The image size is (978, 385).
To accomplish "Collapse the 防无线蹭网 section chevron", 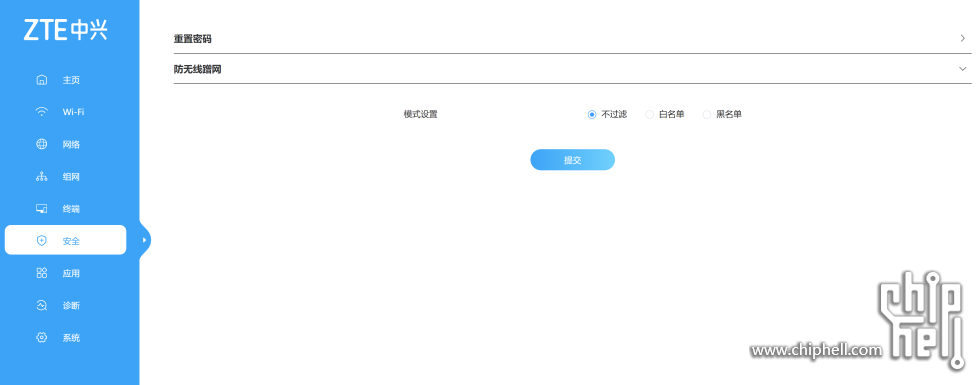I will (x=963, y=69).
